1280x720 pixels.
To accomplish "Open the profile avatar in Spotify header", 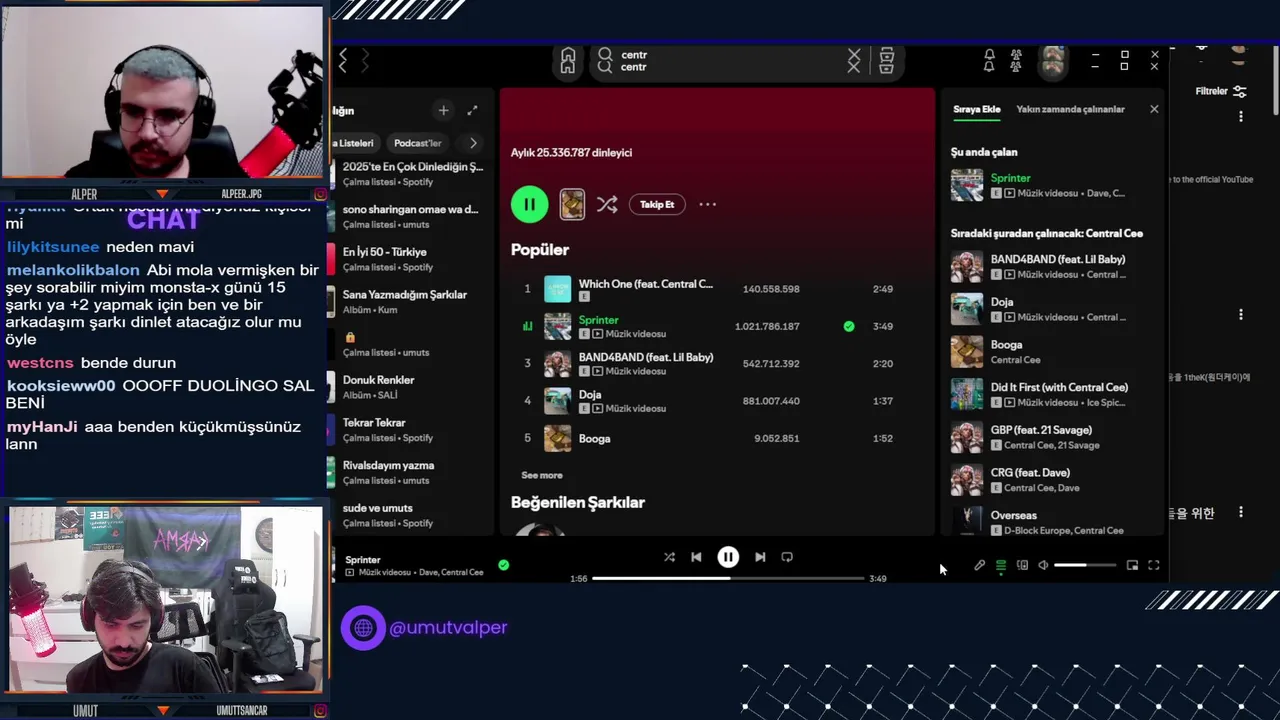I will point(1052,61).
